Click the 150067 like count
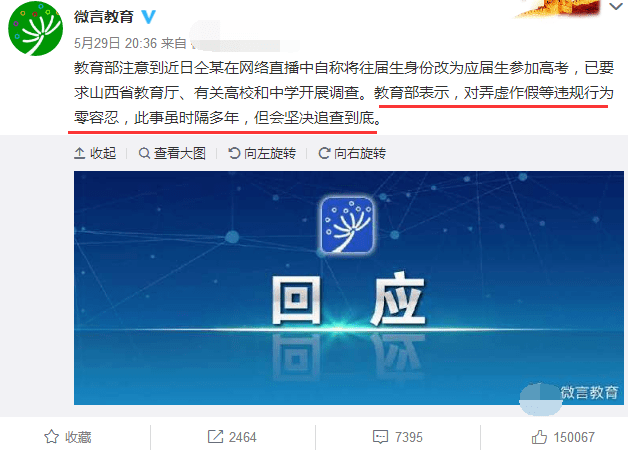Screen dimensions: 628x452 574,437
